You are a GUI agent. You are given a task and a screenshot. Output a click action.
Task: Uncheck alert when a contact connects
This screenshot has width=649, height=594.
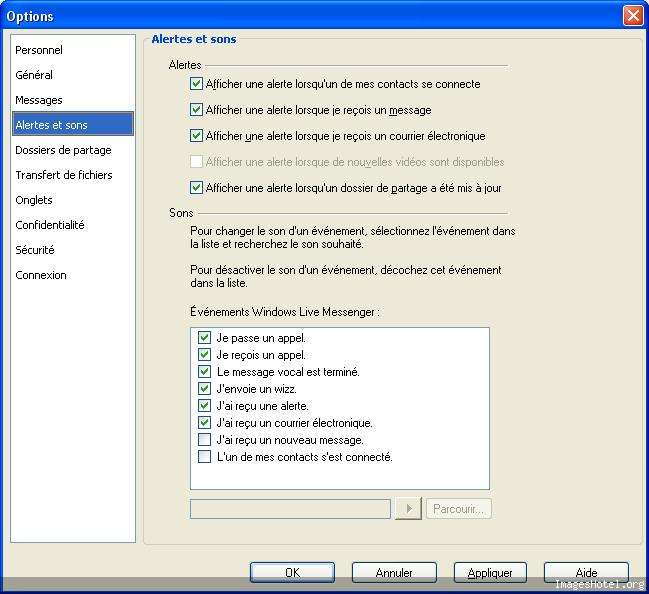click(x=197, y=84)
